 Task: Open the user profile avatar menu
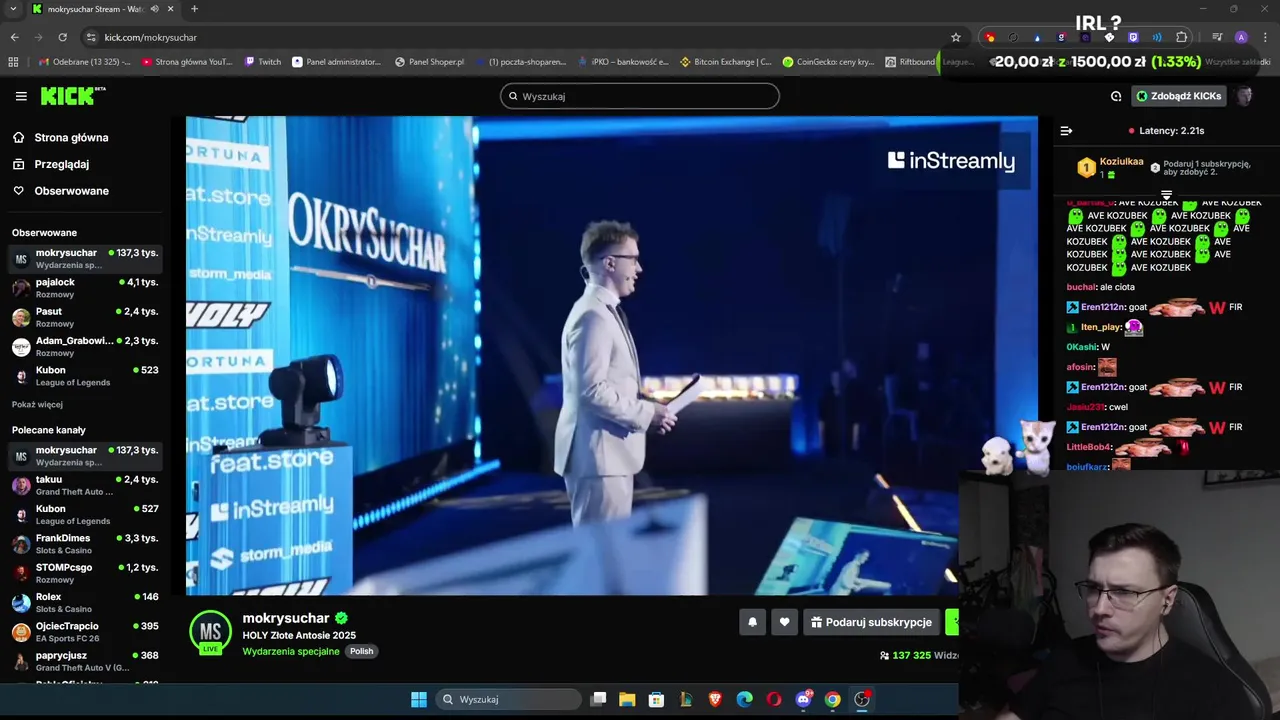(x=1244, y=96)
